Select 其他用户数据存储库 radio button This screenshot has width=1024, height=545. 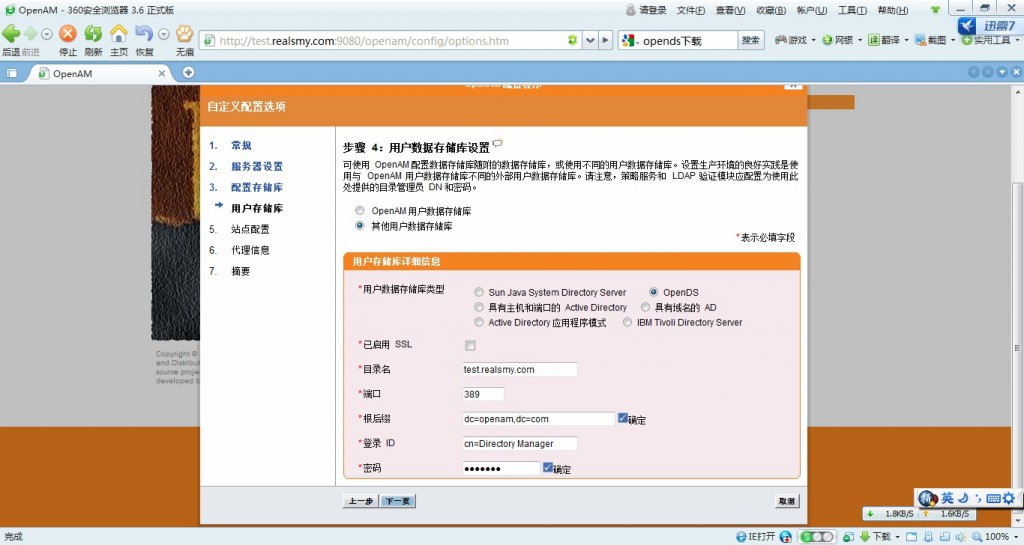click(x=360, y=226)
